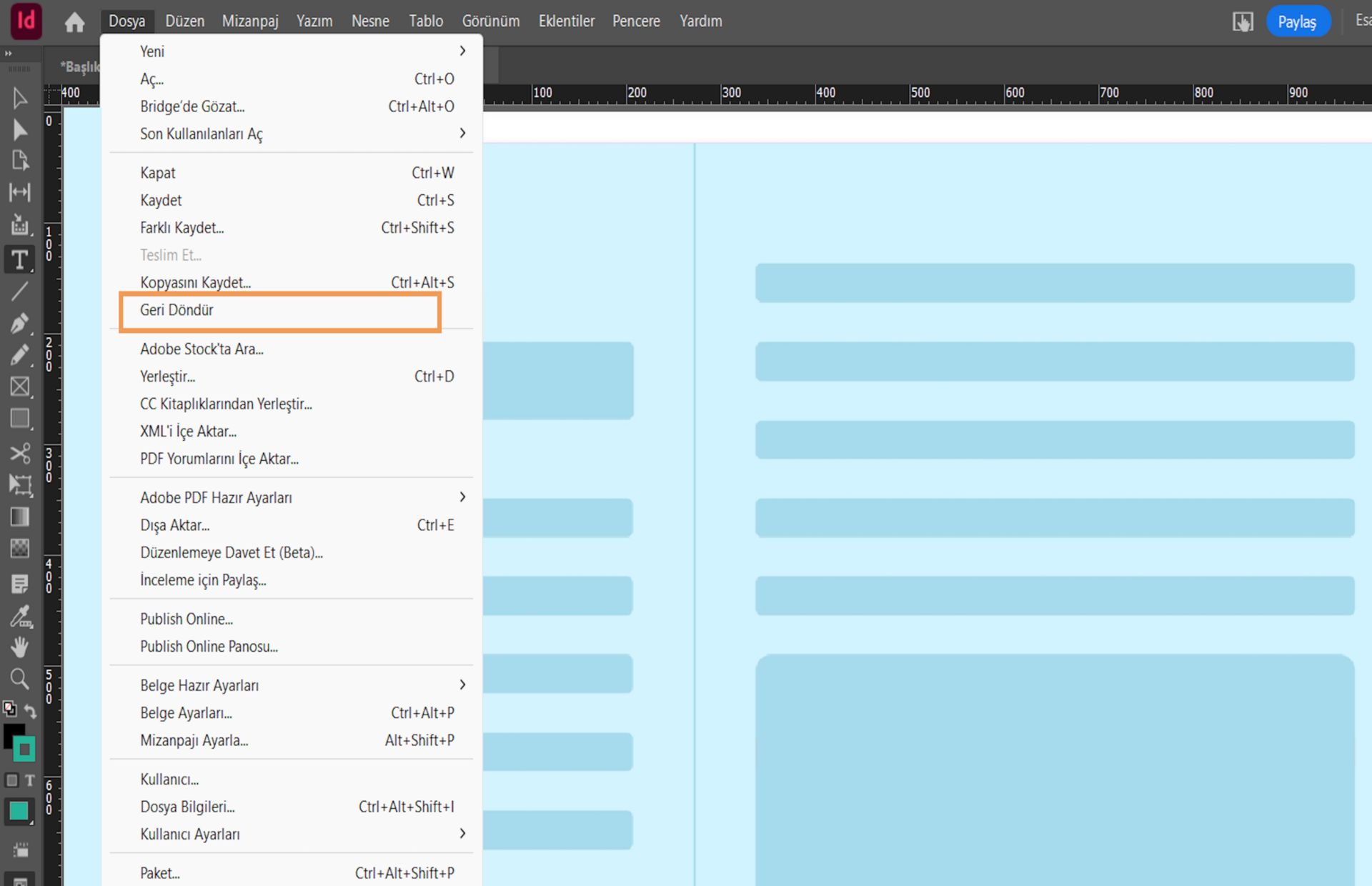Select the Eyedropper tool
Viewport: 1372px width, 886px height.
coord(19,616)
